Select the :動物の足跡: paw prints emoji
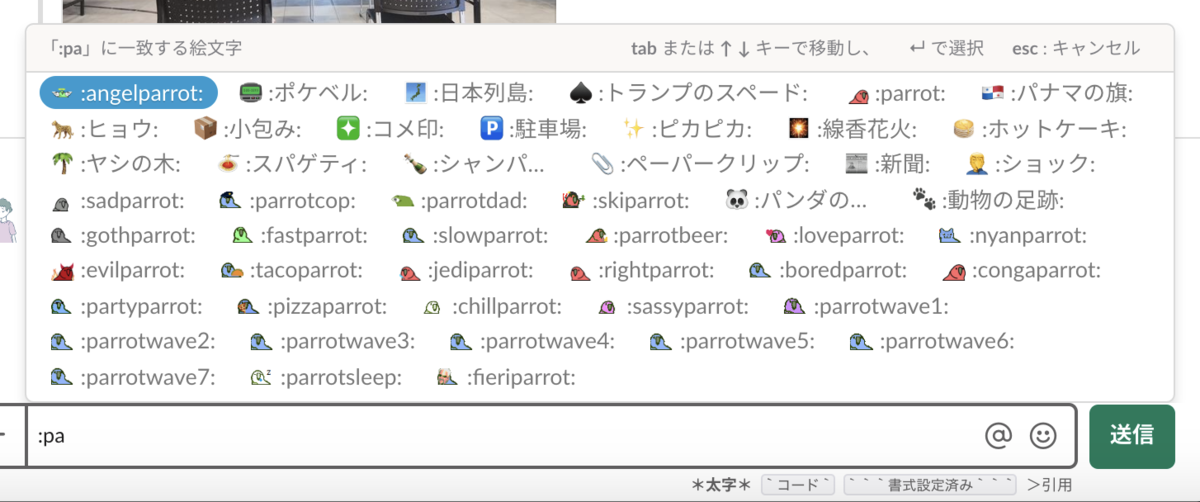The height and width of the screenshot is (502, 1200). [x=988, y=200]
